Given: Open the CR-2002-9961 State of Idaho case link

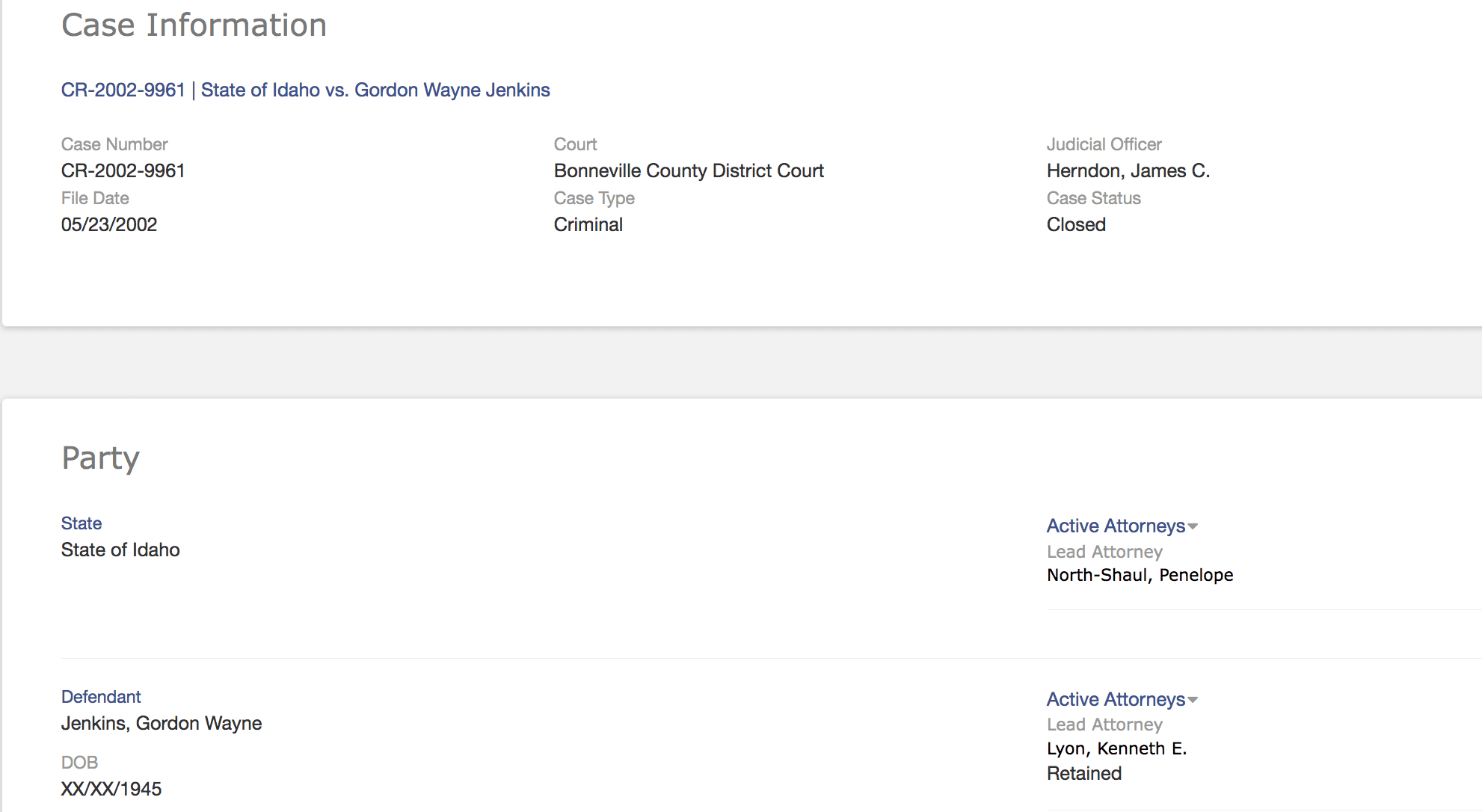Looking at the screenshot, I should (x=305, y=90).
